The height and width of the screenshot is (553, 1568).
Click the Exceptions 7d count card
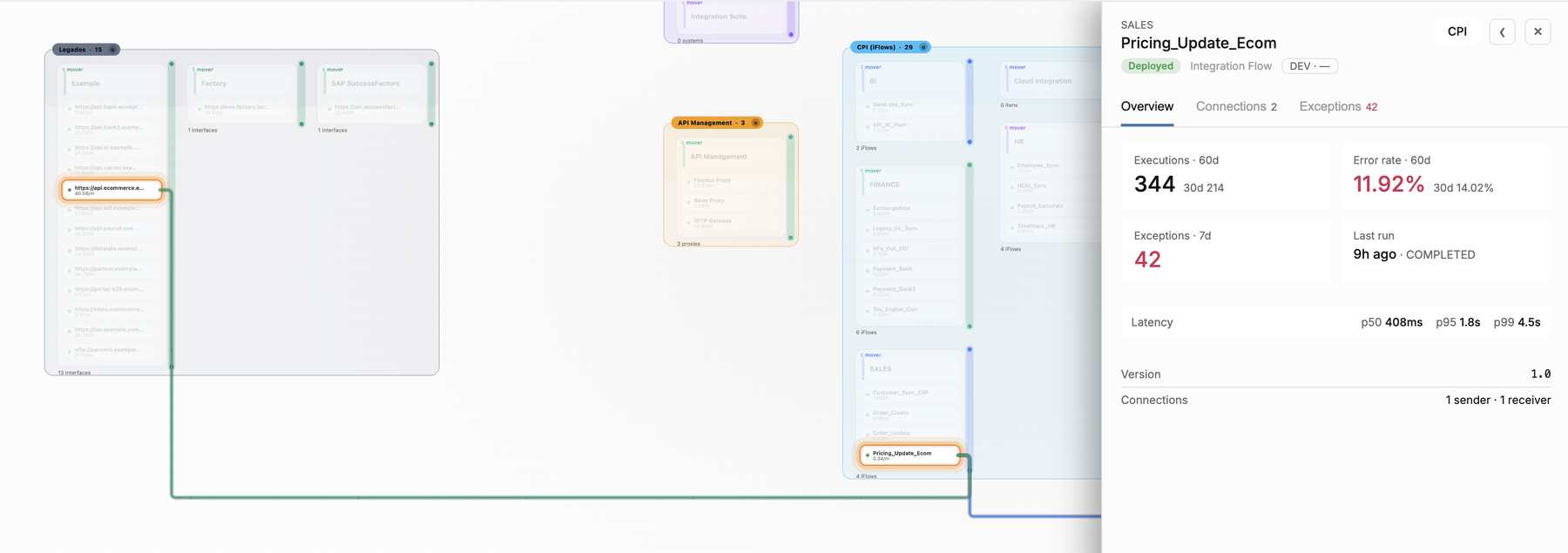1226,250
